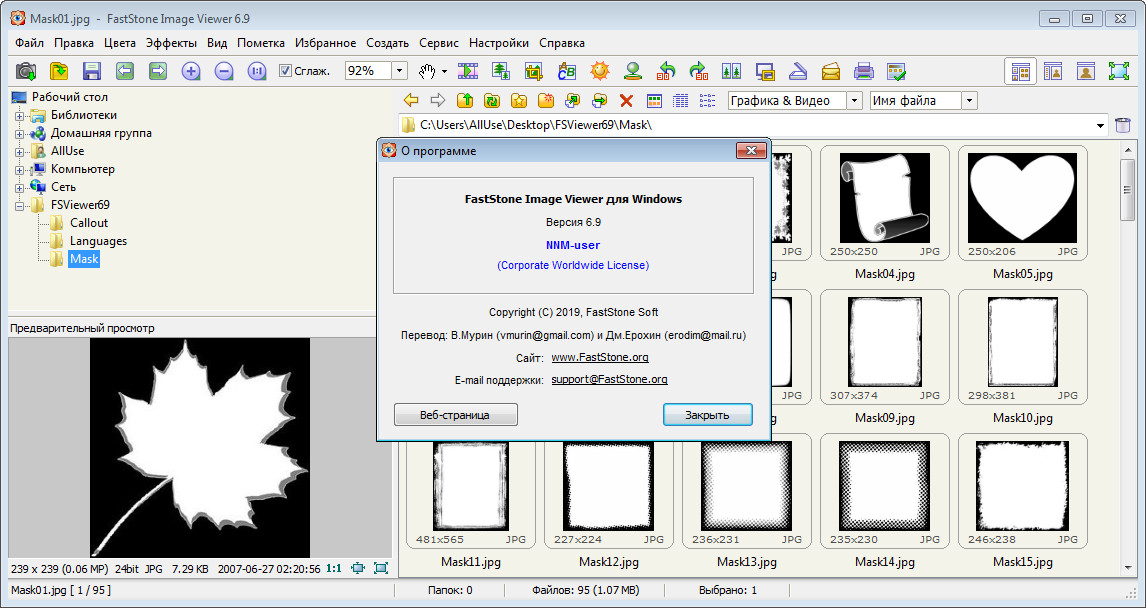The width and height of the screenshot is (1146, 608).
Task: Click the fit-to-window icon under preview
Action: (358, 568)
